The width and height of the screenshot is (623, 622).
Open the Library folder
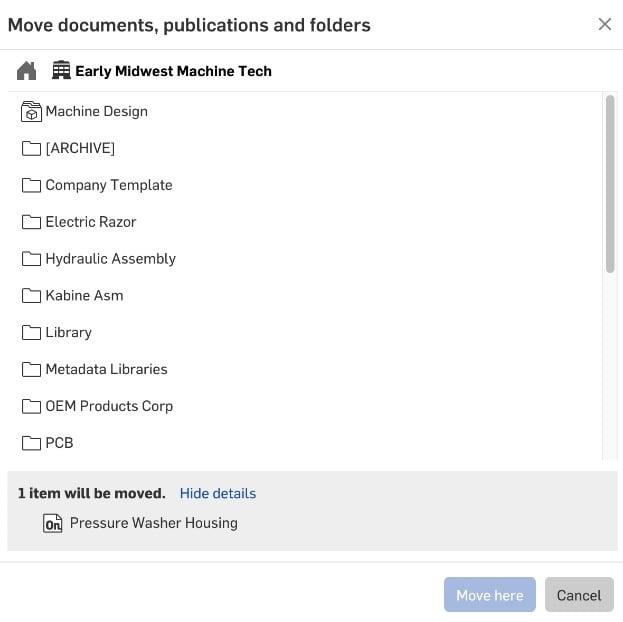(68, 332)
